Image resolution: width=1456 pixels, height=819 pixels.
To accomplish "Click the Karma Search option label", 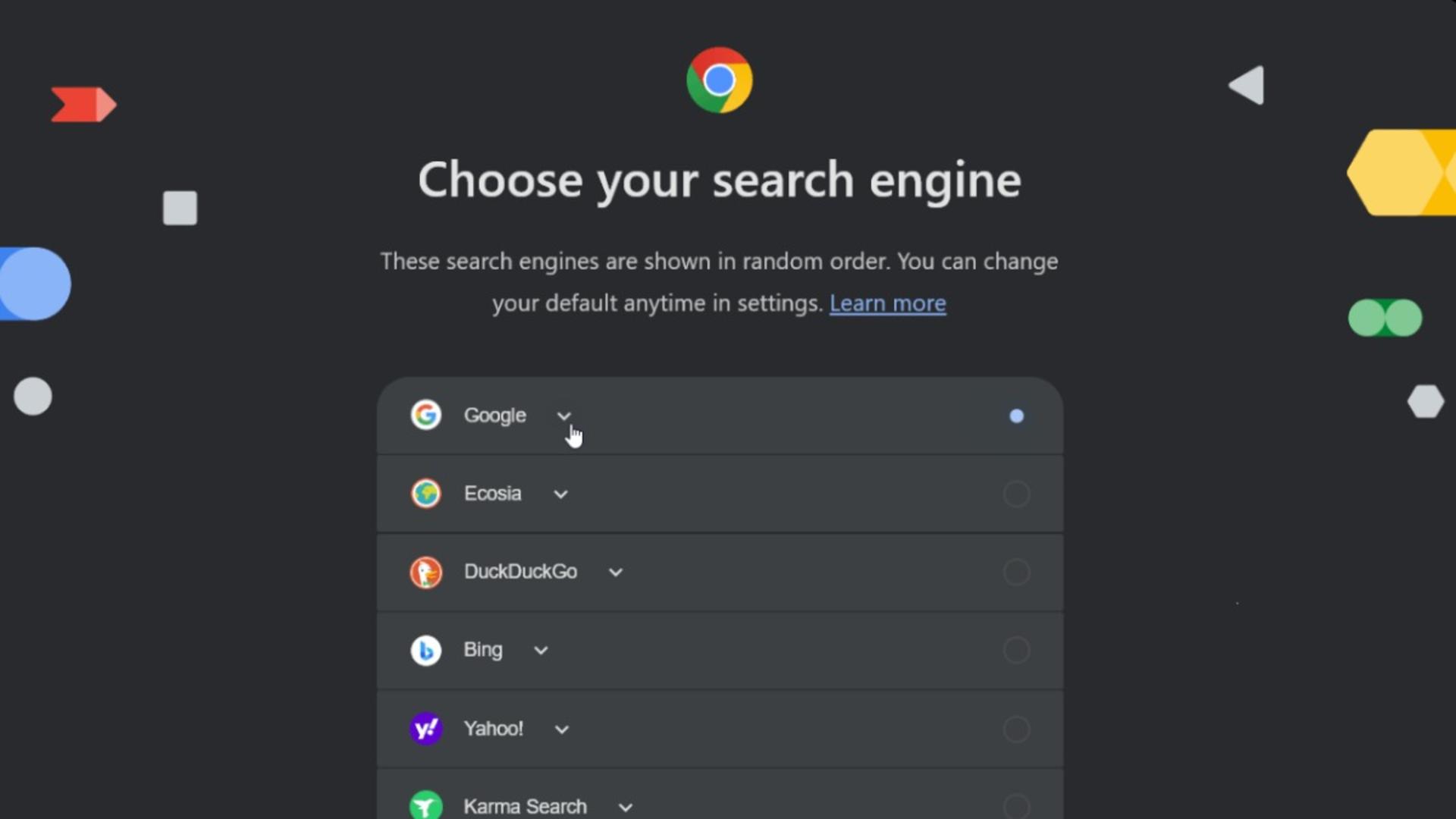I will (526, 806).
